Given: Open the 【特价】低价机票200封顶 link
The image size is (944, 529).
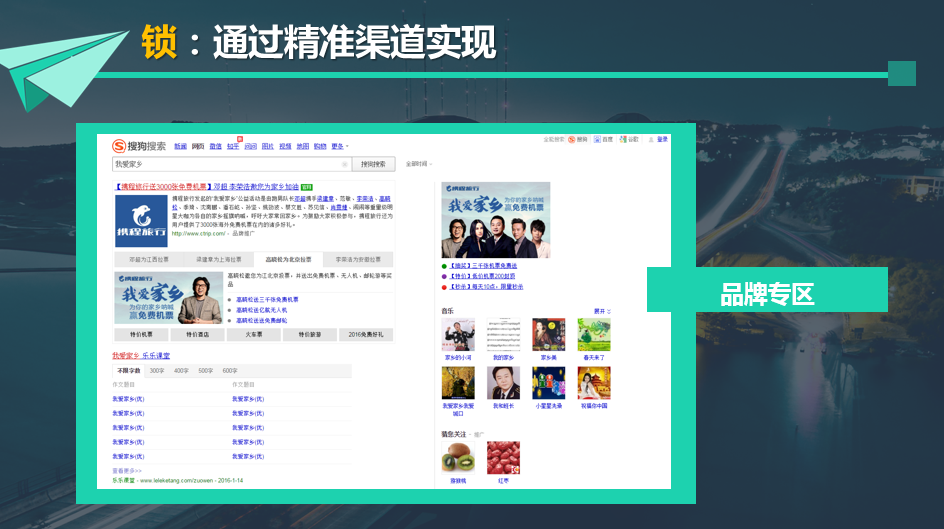Looking at the screenshot, I should [482, 277].
